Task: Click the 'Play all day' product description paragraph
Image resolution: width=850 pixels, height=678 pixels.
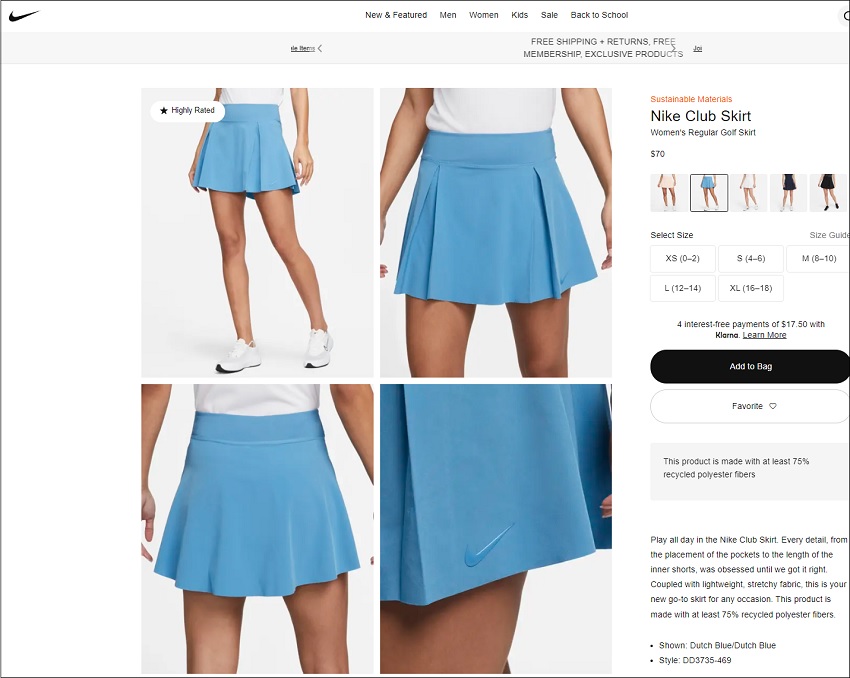Action: pyautogui.click(x=749, y=577)
